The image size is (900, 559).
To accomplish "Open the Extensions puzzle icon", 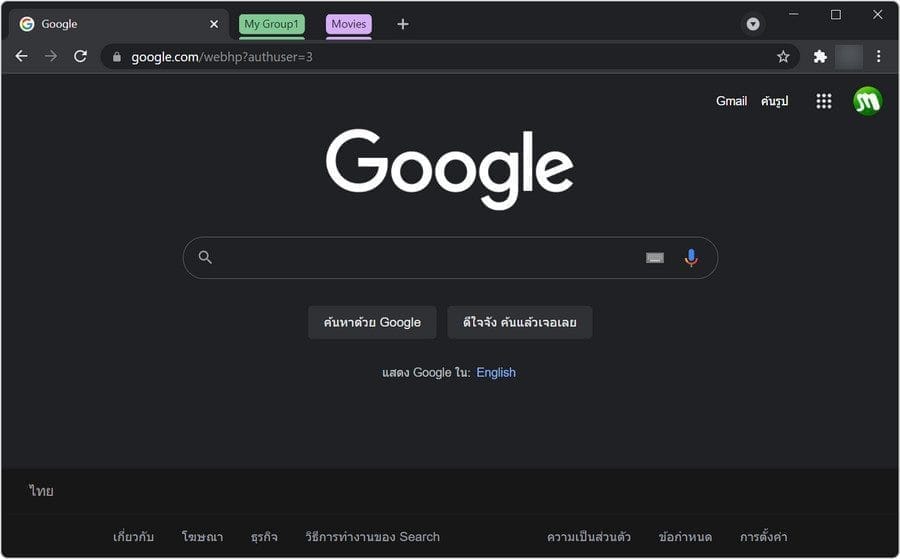I will pyautogui.click(x=820, y=56).
